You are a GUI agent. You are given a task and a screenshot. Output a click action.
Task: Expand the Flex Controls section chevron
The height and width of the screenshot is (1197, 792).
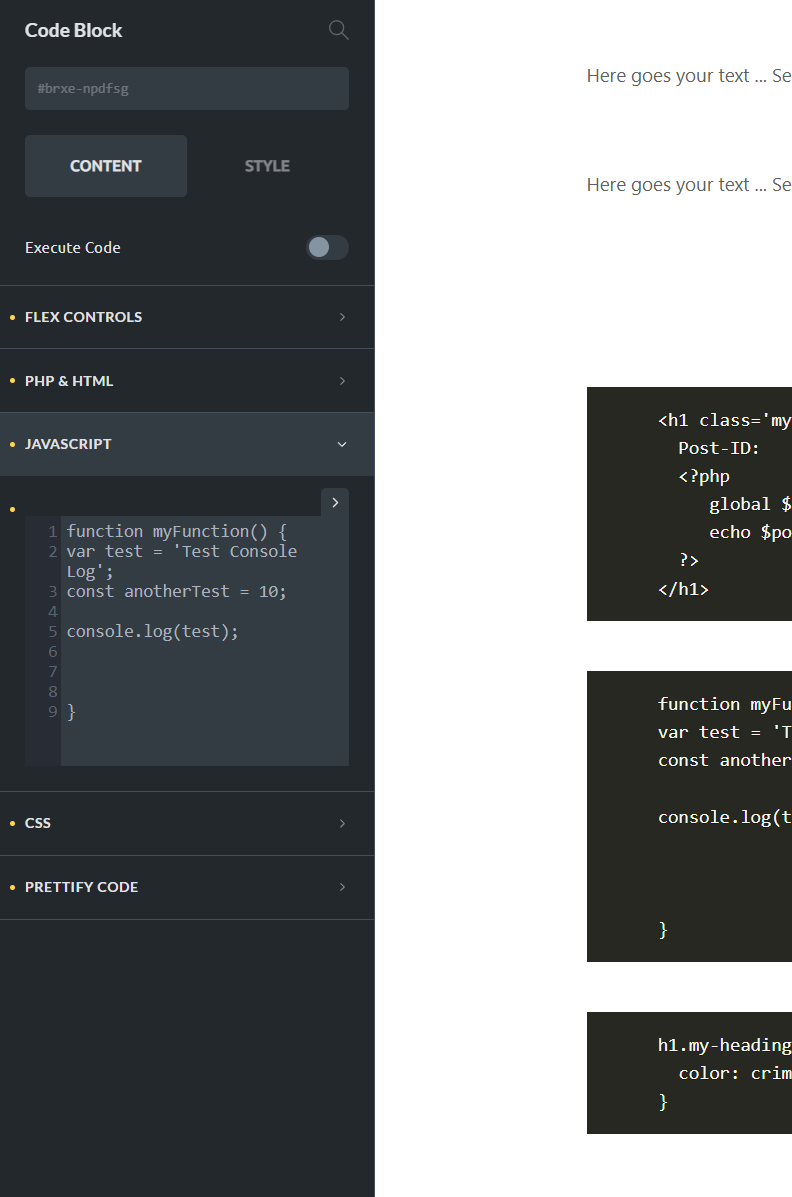pos(342,317)
